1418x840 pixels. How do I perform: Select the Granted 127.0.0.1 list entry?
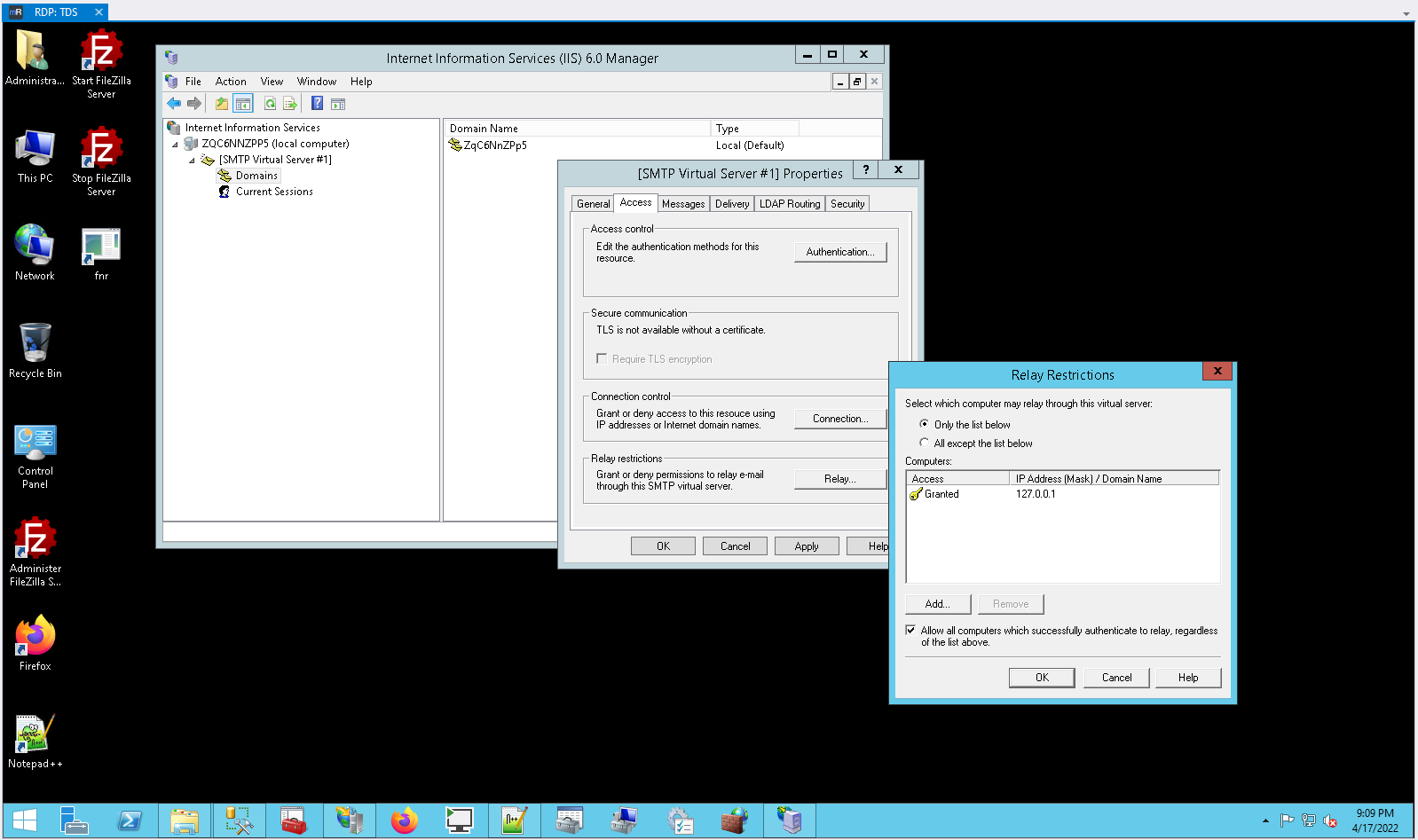[1063, 494]
